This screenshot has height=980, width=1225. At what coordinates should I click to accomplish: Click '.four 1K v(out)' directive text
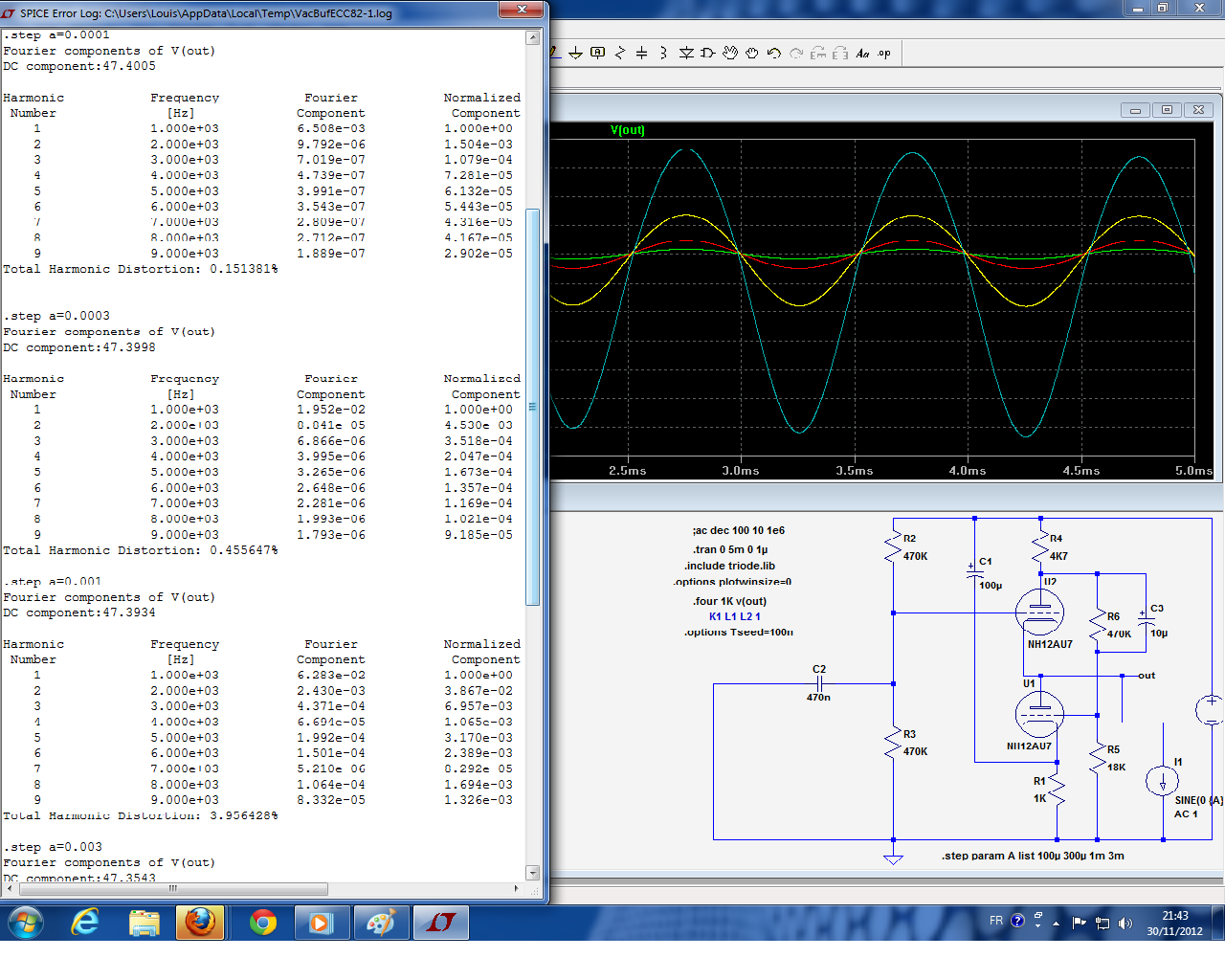click(x=729, y=601)
